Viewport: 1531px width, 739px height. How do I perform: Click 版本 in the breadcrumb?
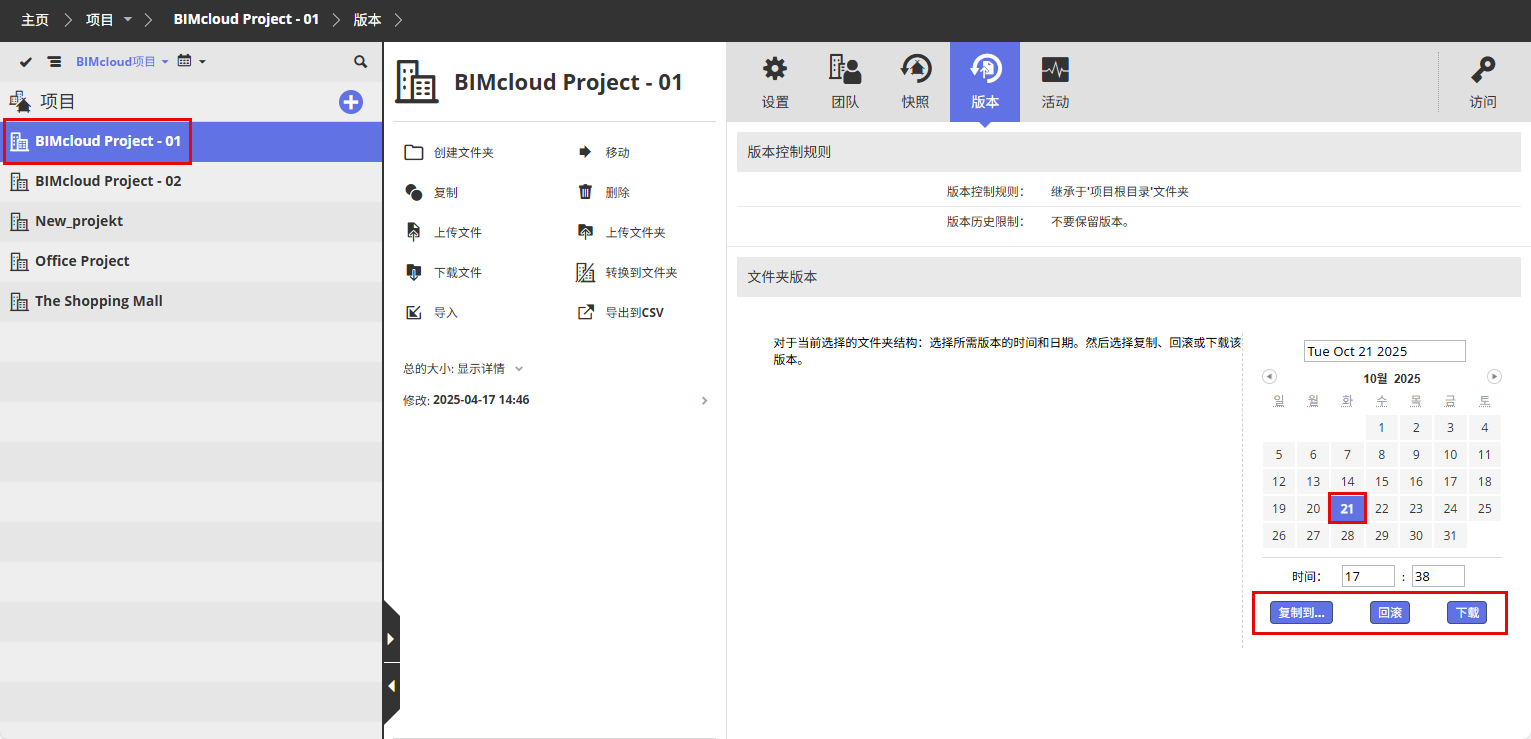pos(367,20)
